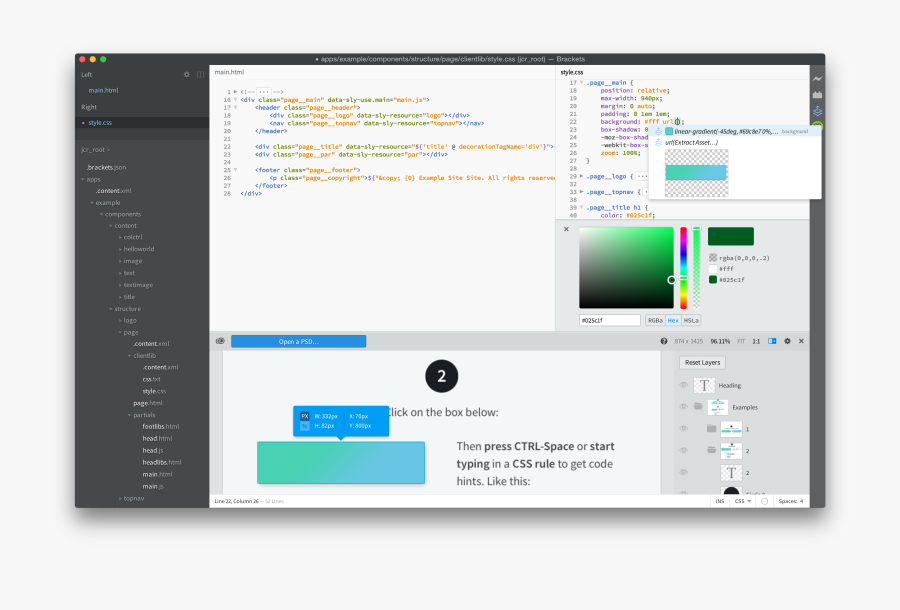Viewport: 900px width, 610px height.
Task: Click the Extract layers icon in right sidebar
Action: [x=817, y=110]
